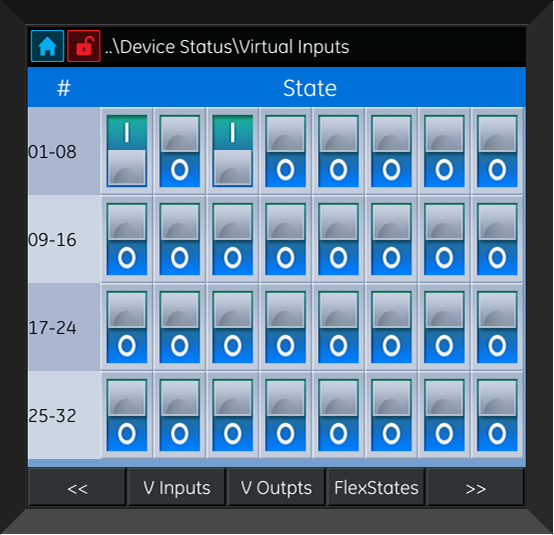Enable virtual input 23 switch
The height and width of the screenshot is (535, 554).
[x=444, y=327]
